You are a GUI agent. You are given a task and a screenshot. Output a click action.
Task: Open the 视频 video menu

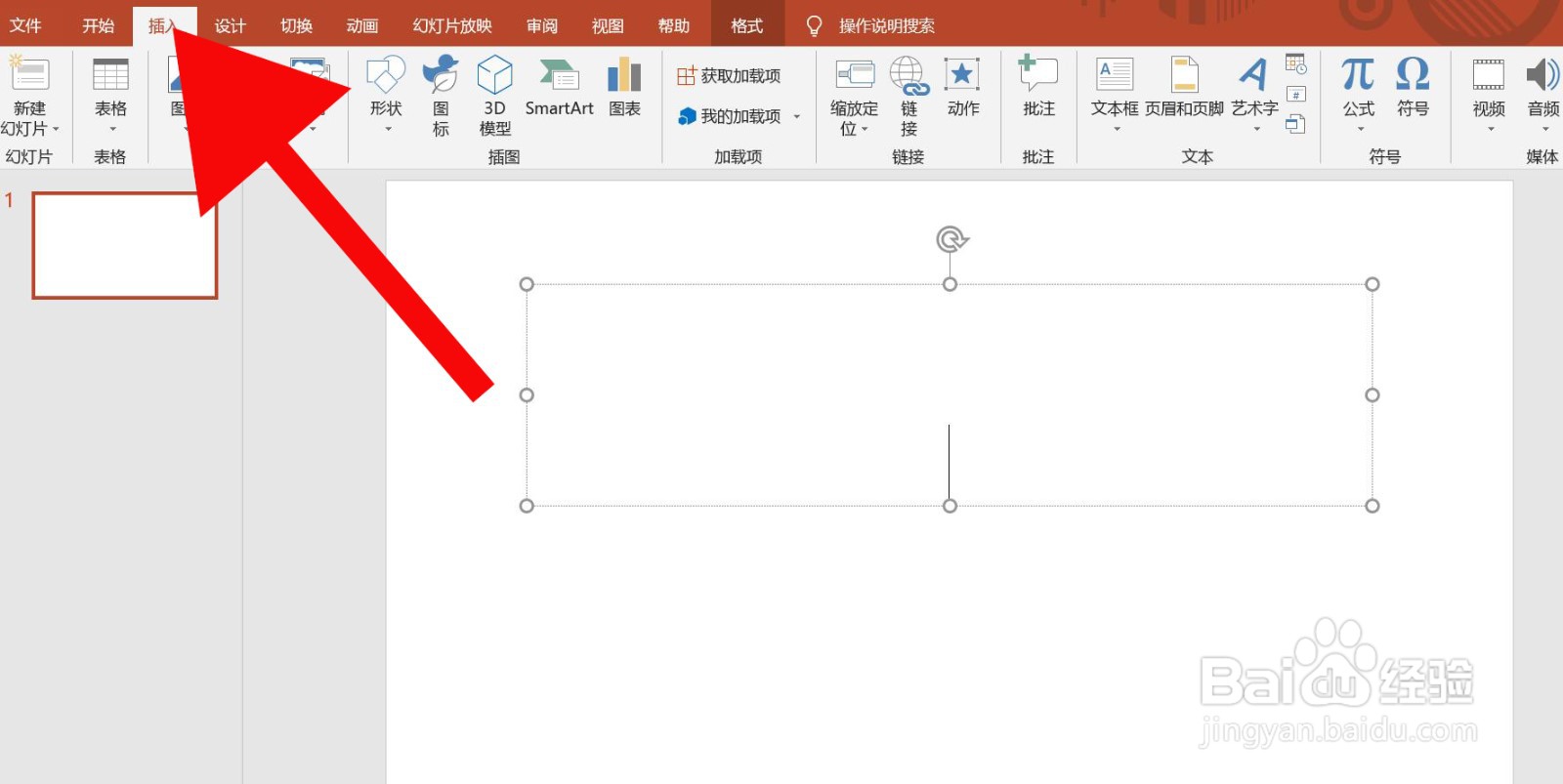pyautogui.click(x=1489, y=96)
